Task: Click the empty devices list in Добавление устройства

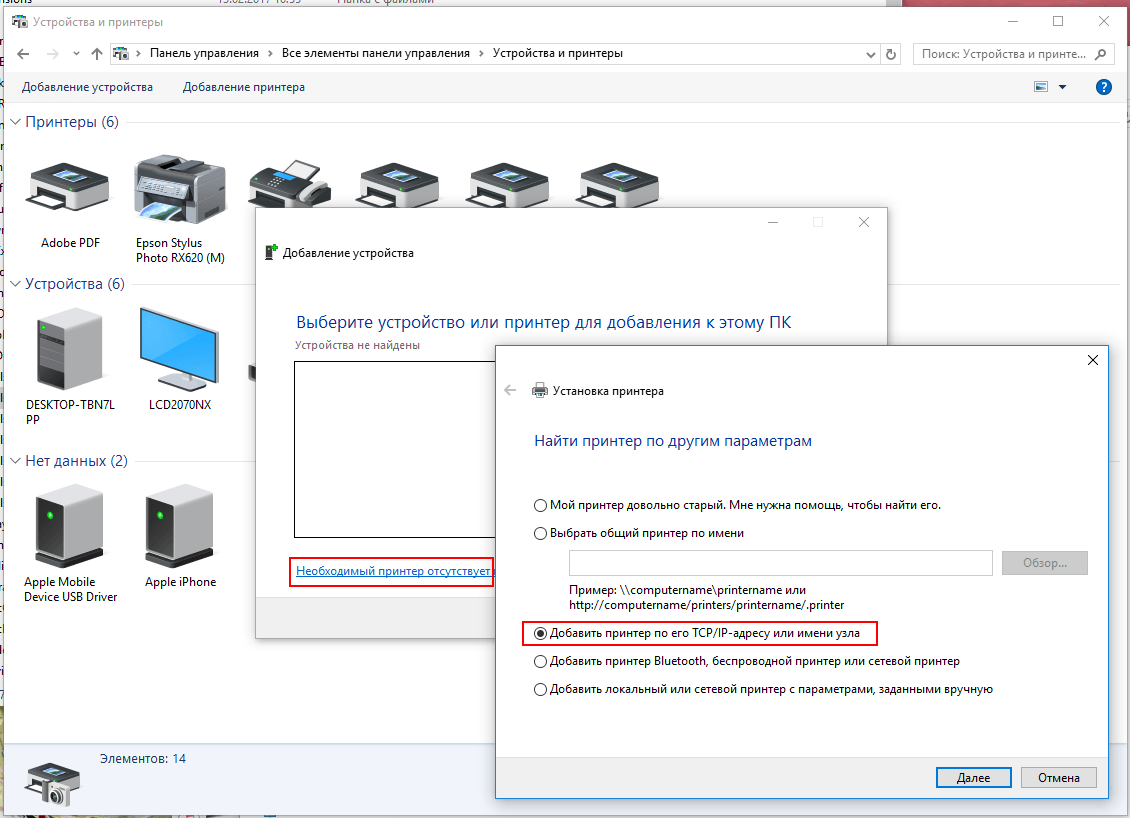Action: tap(395, 450)
